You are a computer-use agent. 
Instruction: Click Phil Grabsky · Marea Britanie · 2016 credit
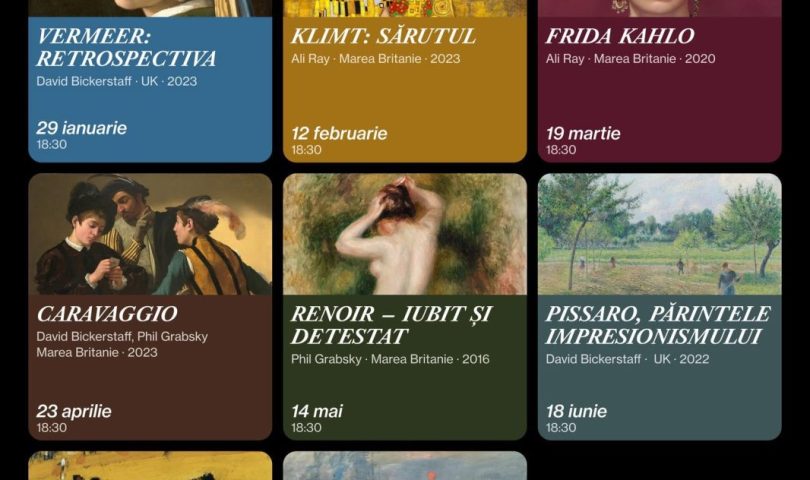tap(390, 359)
